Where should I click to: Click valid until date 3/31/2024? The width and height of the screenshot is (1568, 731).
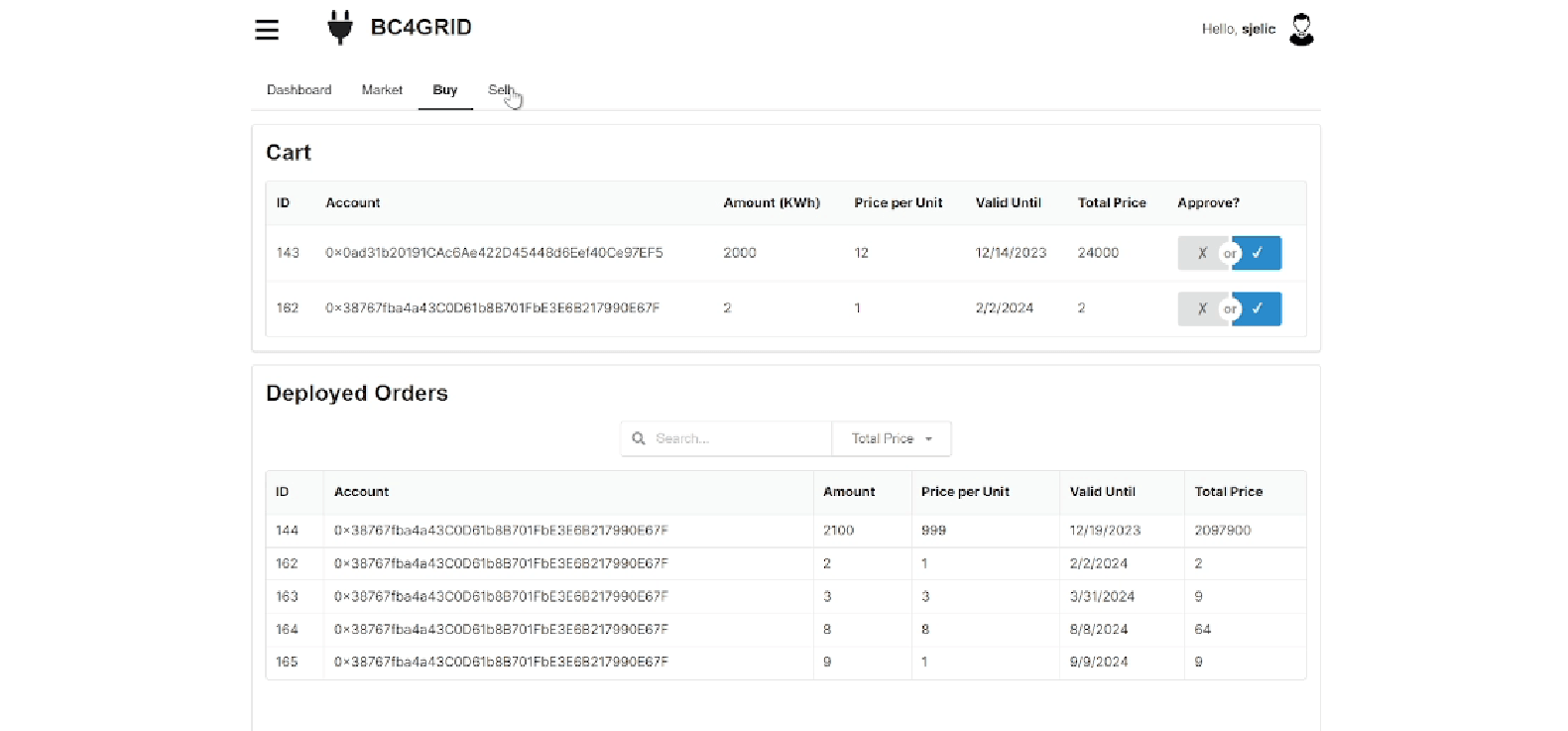[x=1102, y=597]
